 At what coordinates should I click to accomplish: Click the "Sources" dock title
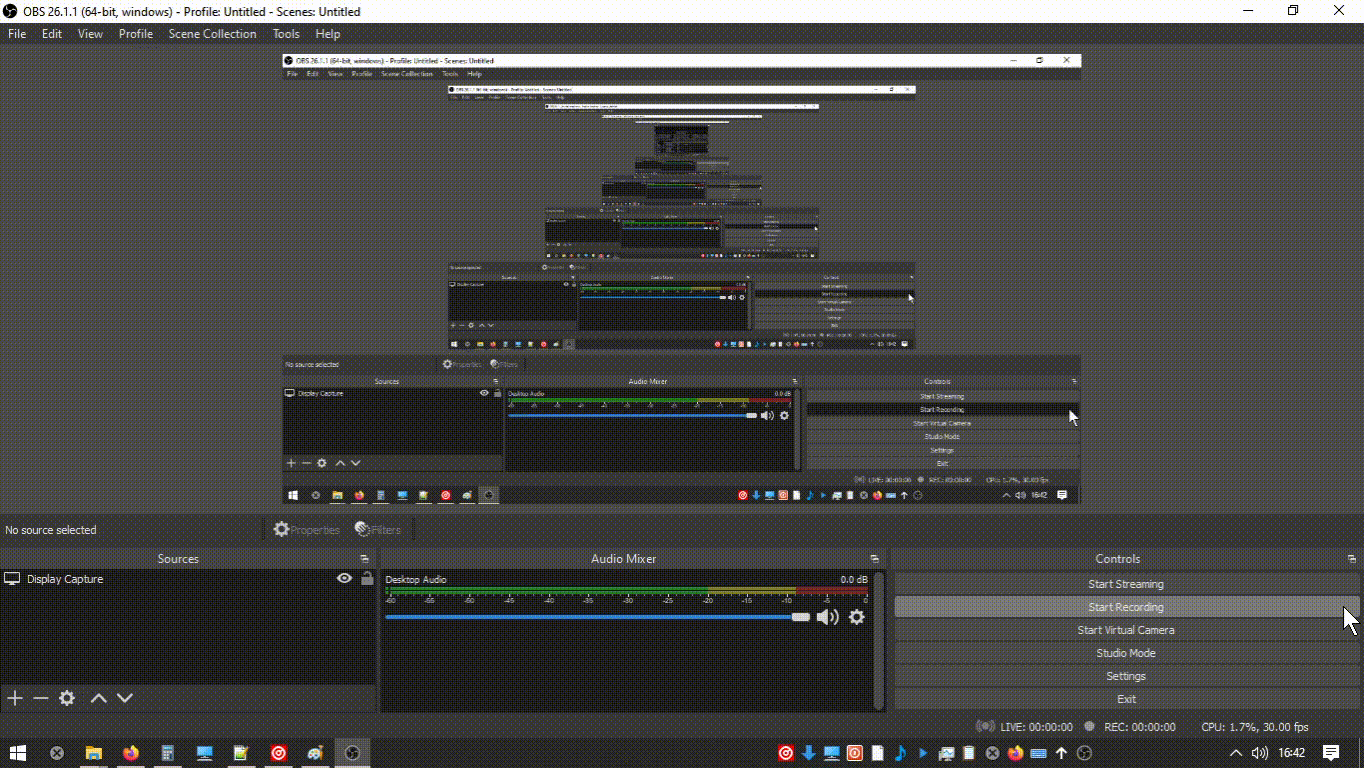[178, 559]
